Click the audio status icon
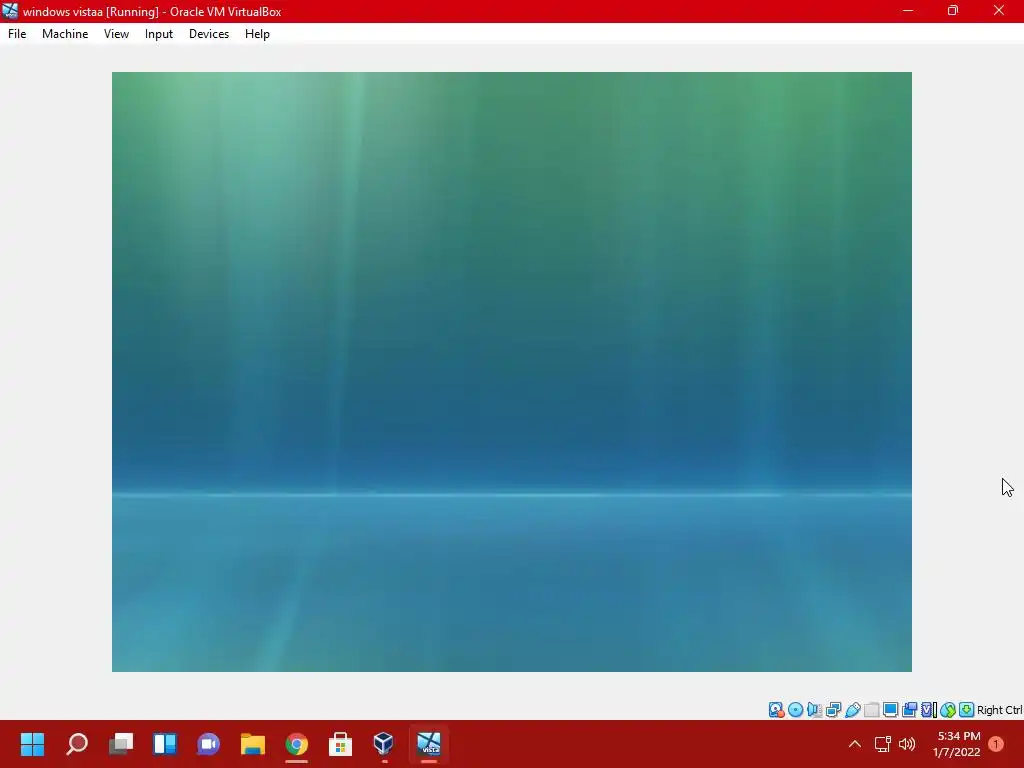The width and height of the screenshot is (1024, 768). tap(814, 710)
